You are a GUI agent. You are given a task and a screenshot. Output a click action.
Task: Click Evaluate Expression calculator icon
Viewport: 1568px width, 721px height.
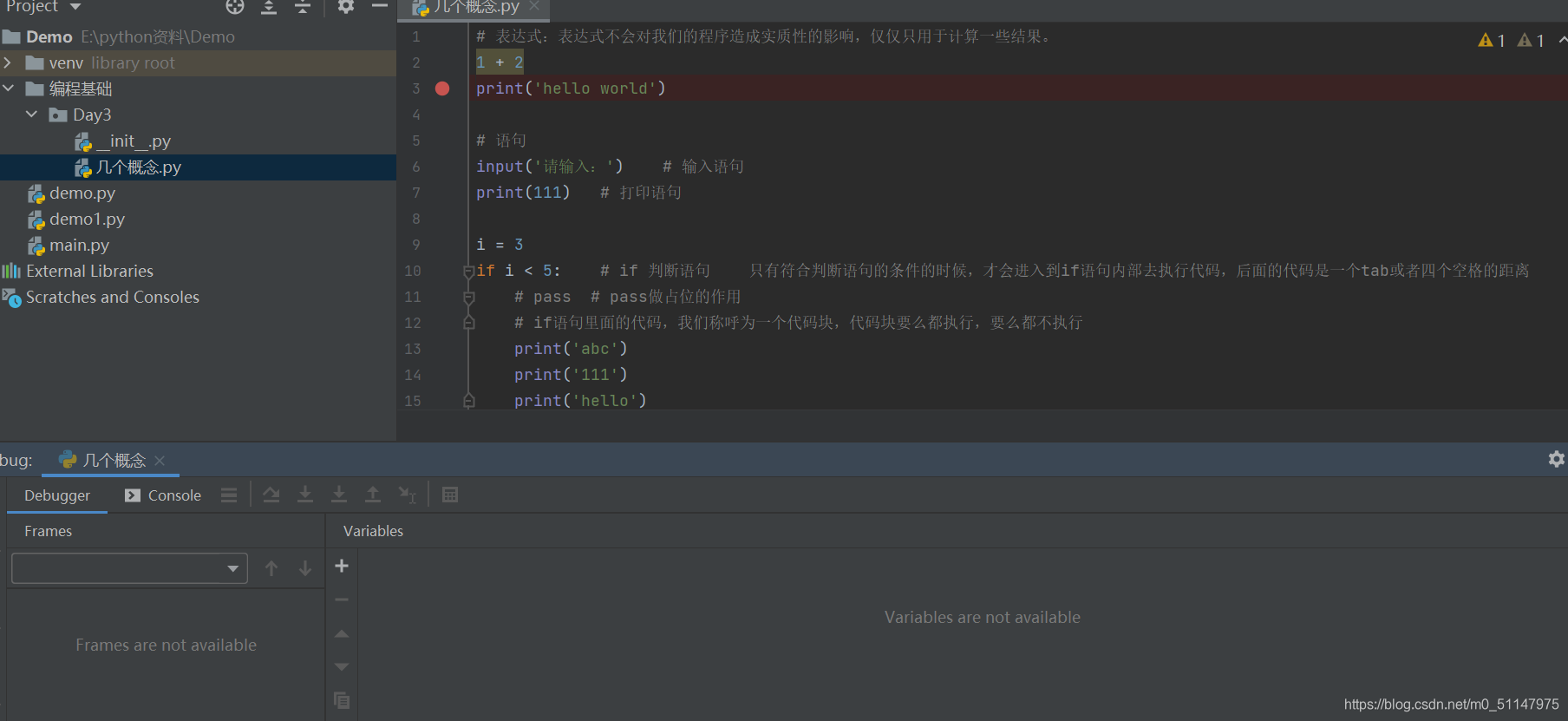(x=450, y=495)
